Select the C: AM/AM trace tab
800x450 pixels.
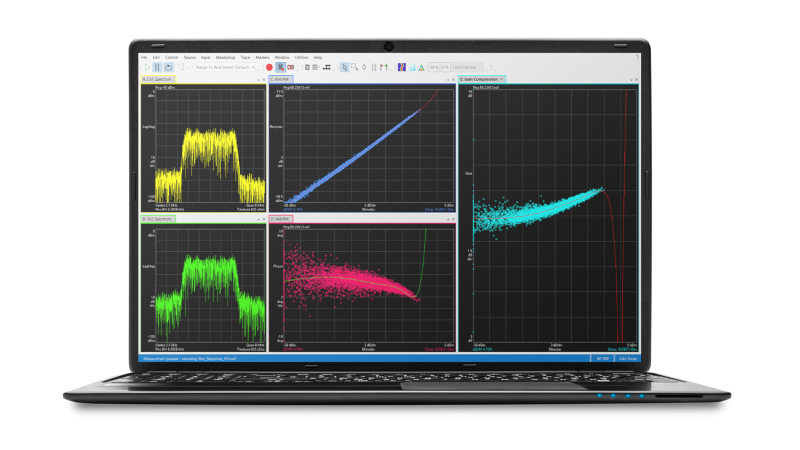(x=281, y=79)
